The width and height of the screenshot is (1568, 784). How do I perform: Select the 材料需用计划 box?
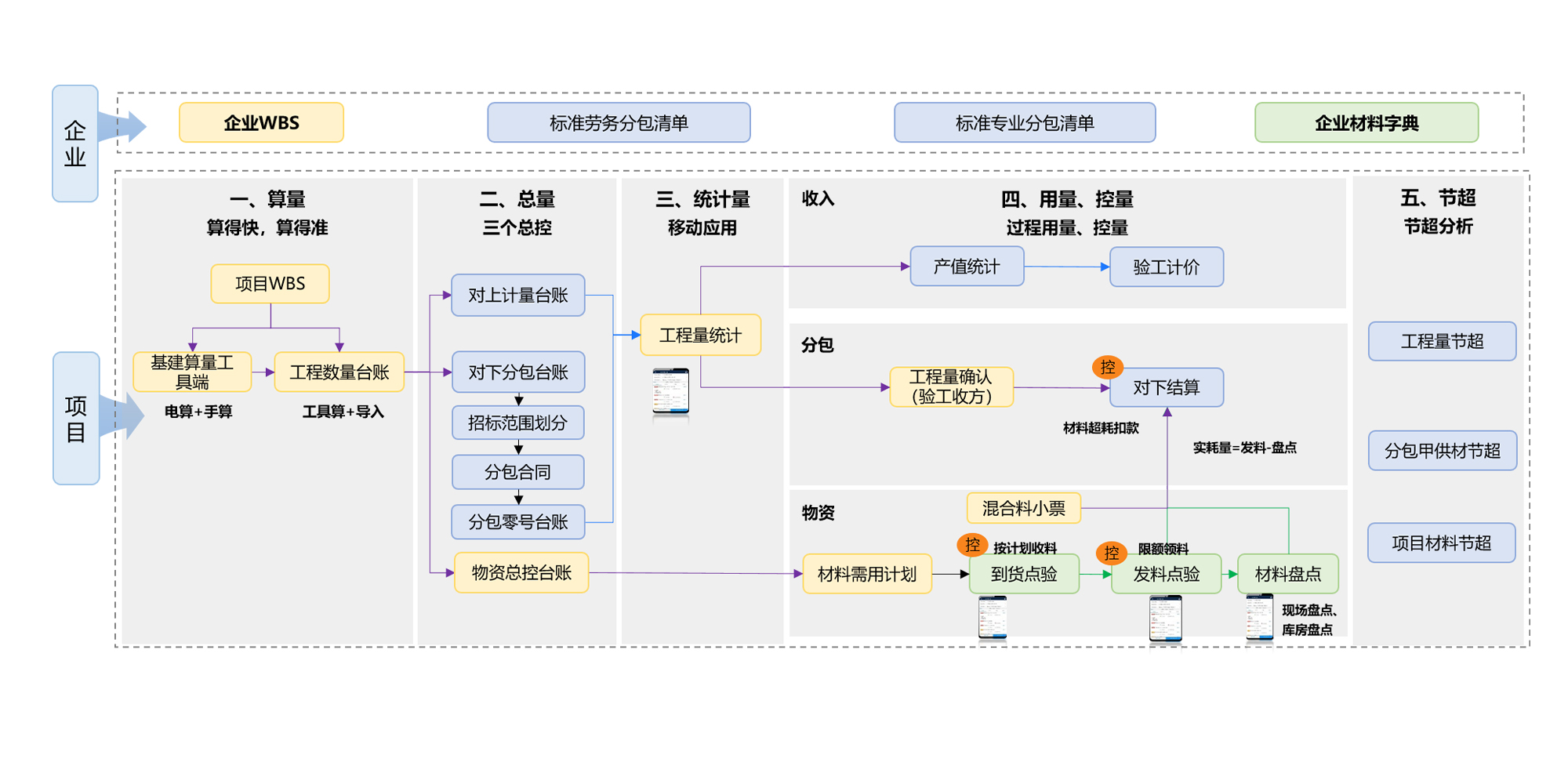point(866,575)
